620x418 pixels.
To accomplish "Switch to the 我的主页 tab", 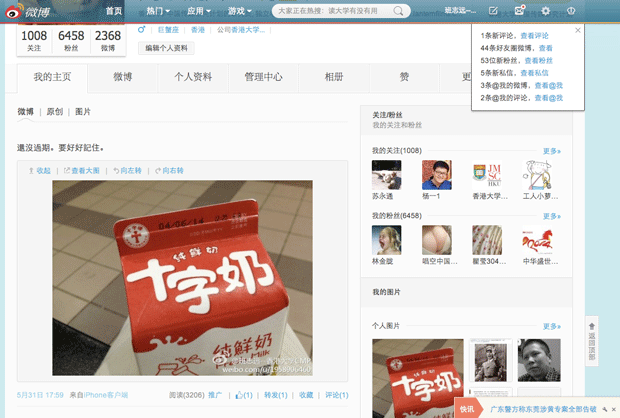I will 52,77.
